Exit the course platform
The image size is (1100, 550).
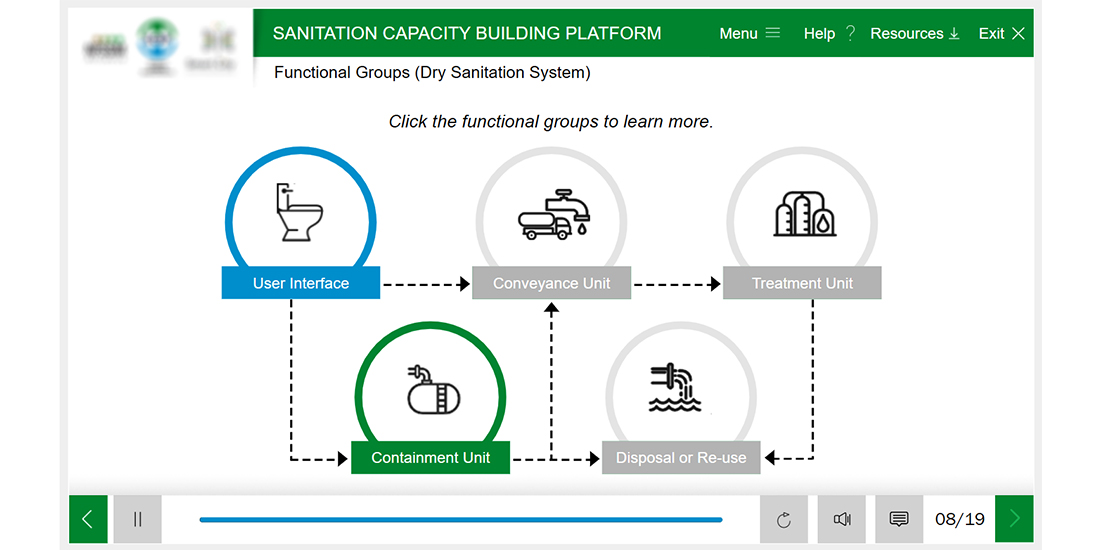(1001, 34)
